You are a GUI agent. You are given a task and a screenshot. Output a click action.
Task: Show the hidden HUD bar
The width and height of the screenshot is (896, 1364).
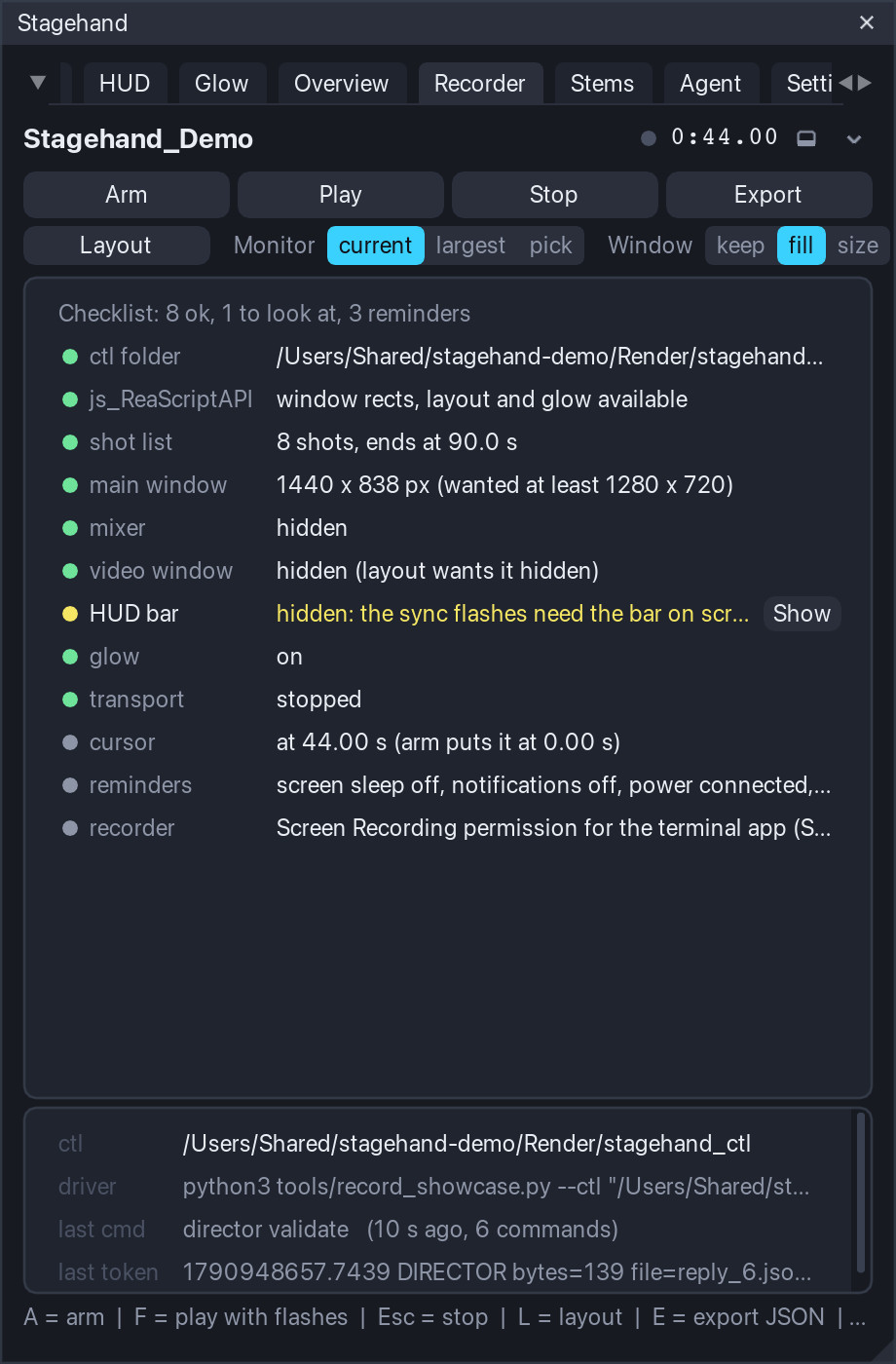(802, 614)
